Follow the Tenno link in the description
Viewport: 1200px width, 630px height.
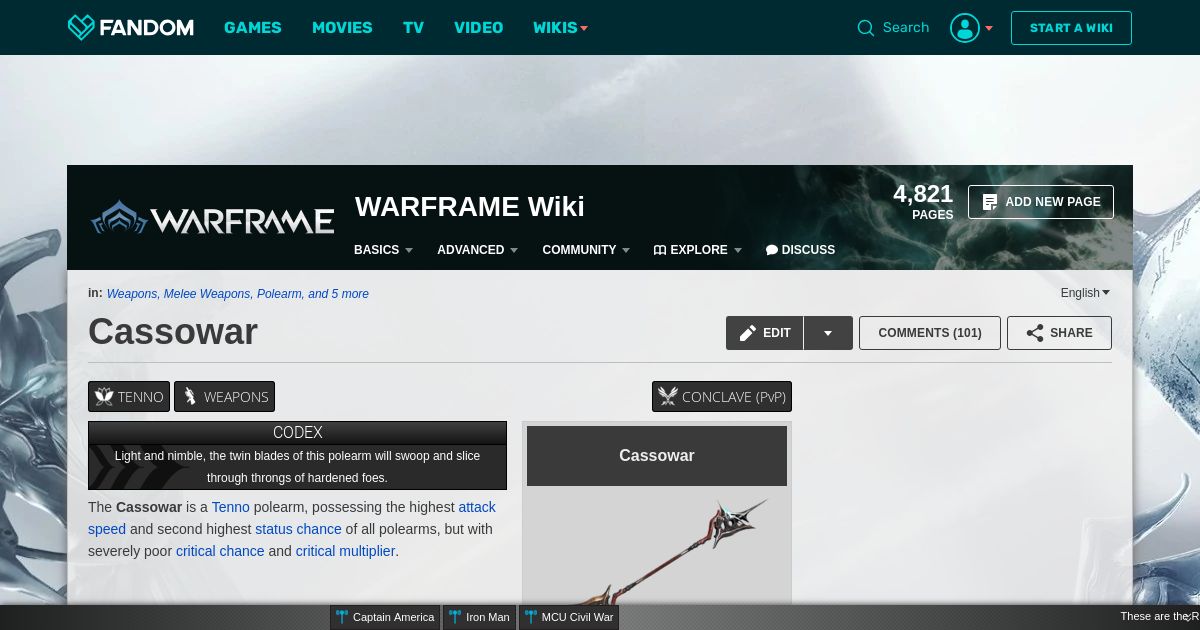coord(231,507)
